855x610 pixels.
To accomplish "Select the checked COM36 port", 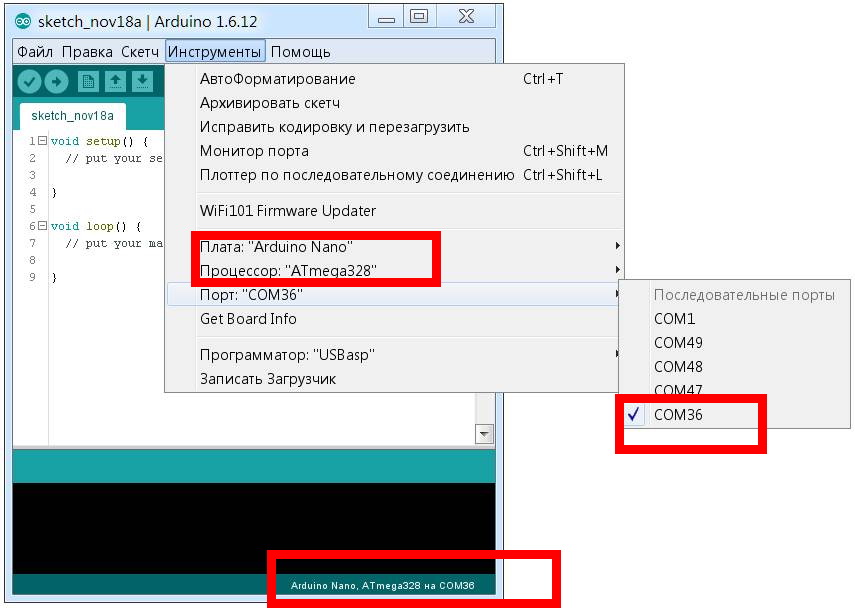I will pyautogui.click(x=680, y=414).
